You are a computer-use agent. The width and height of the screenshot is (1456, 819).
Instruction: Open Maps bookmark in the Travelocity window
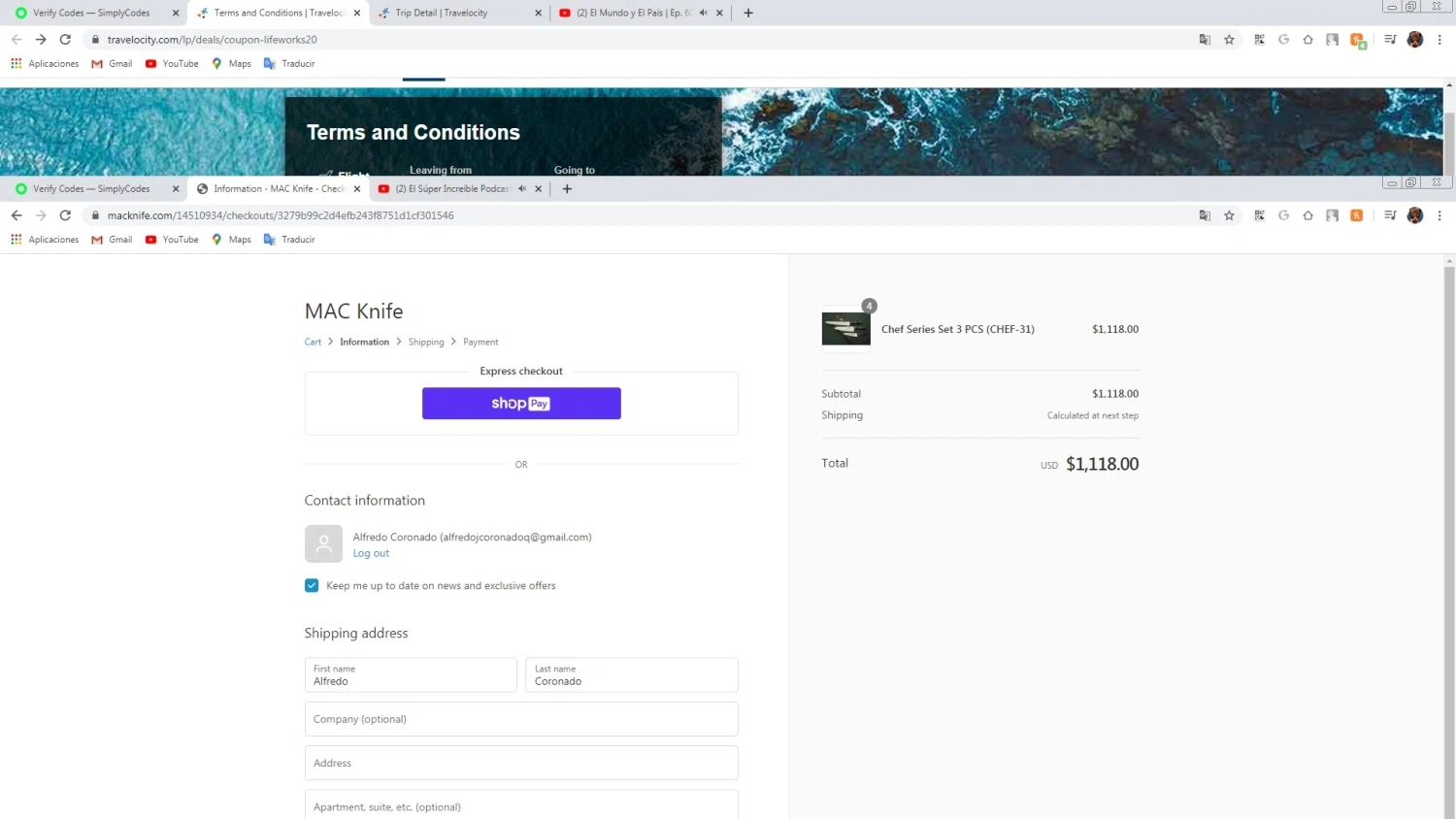point(231,64)
